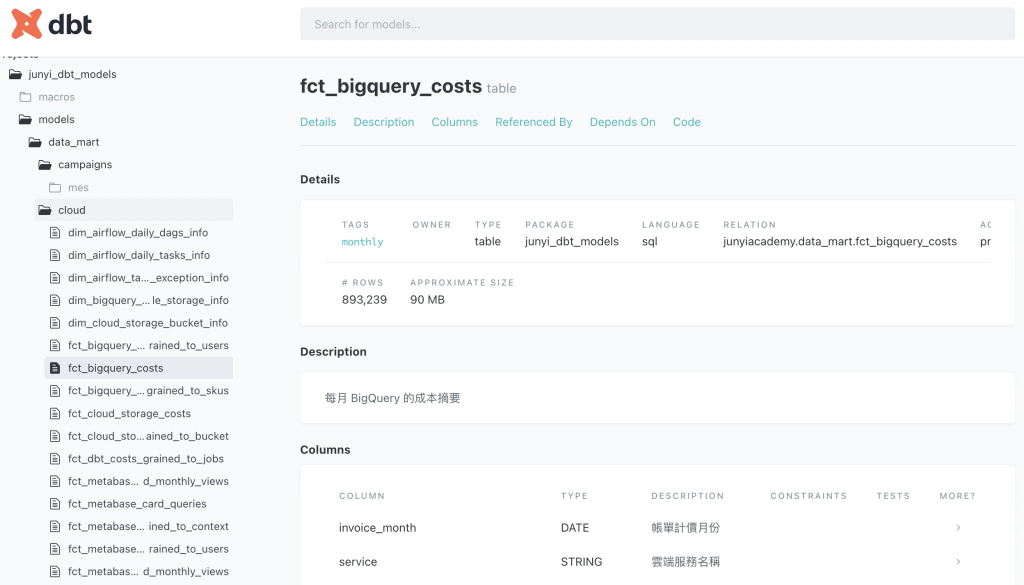Click file icon for fct_cloud_storage_costs
Image resolution: width=1024 pixels, height=585 pixels.
pos(55,413)
